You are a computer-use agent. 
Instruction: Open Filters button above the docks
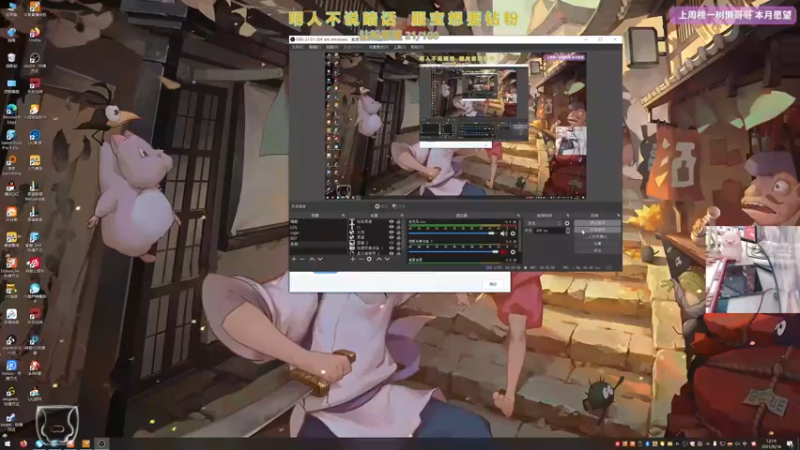tap(398, 206)
